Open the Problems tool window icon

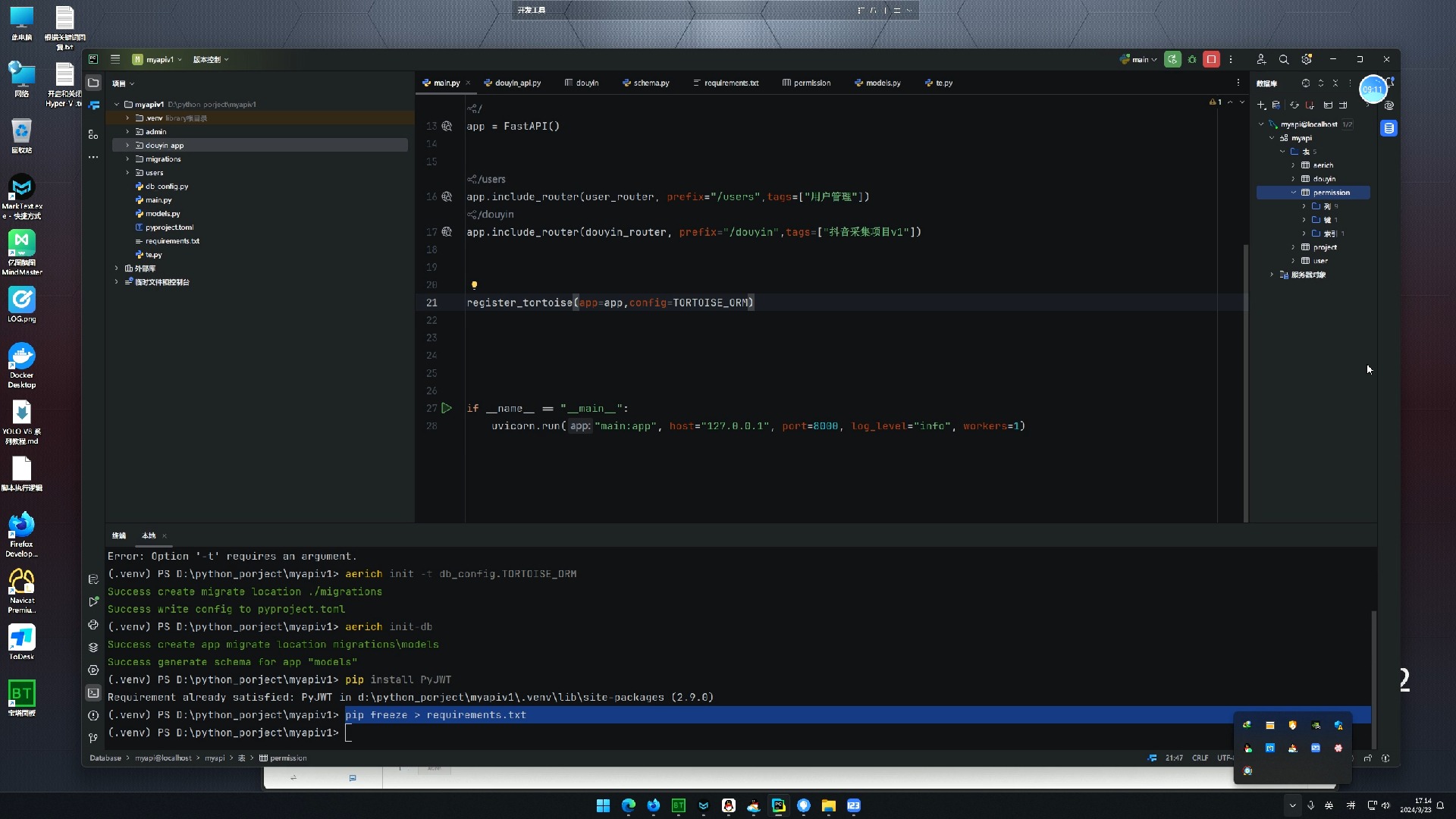click(x=93, y=715)
